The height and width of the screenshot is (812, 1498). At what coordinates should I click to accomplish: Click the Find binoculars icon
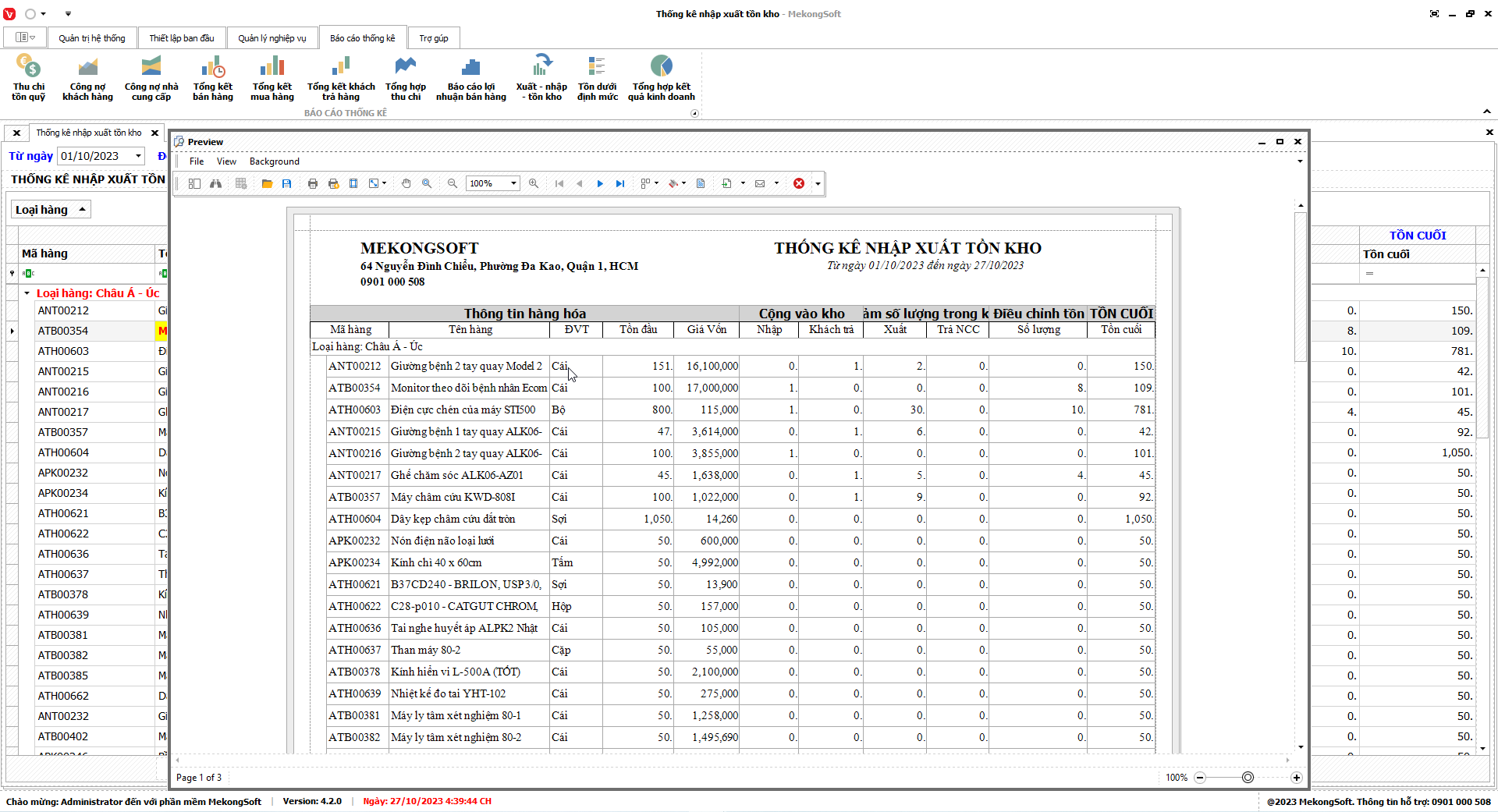pyautogui.click(x=215, y=183)
